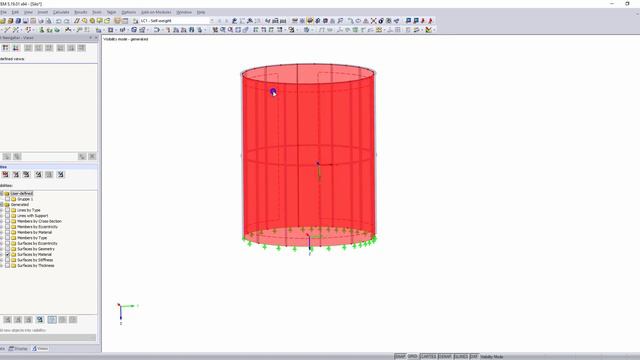This screenshot has width=640, height=360.
Task: Uncheck the Surfaces by Material checkbox
Action: tap(7, 254)
